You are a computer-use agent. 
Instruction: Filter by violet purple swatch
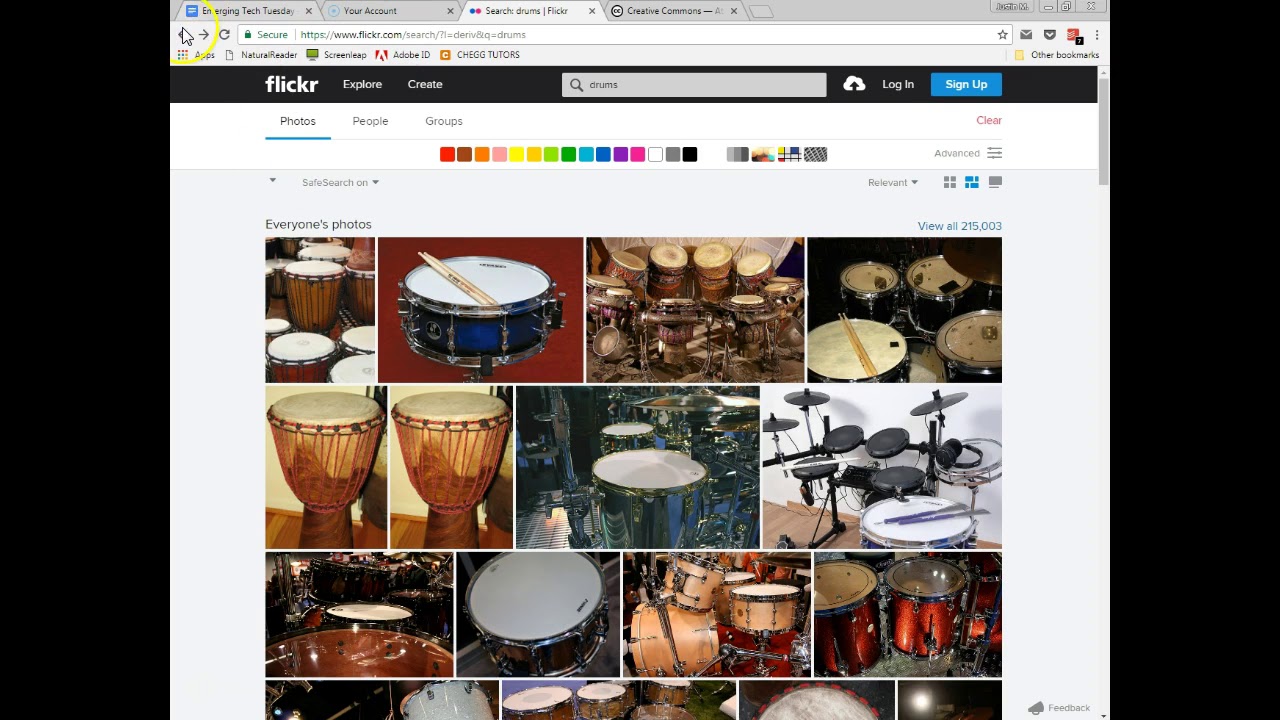620,154
